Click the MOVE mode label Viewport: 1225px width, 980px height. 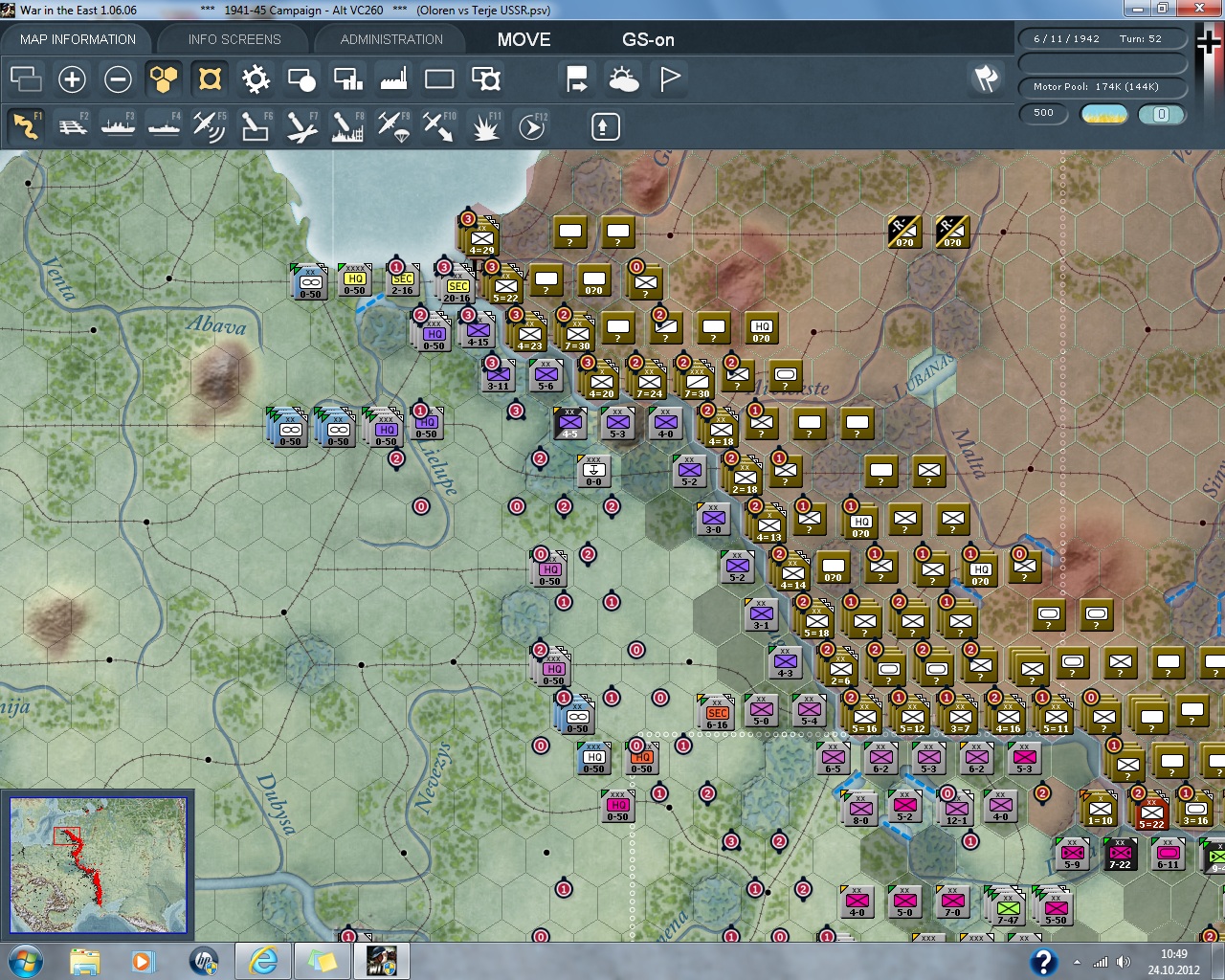coord(523,39)
